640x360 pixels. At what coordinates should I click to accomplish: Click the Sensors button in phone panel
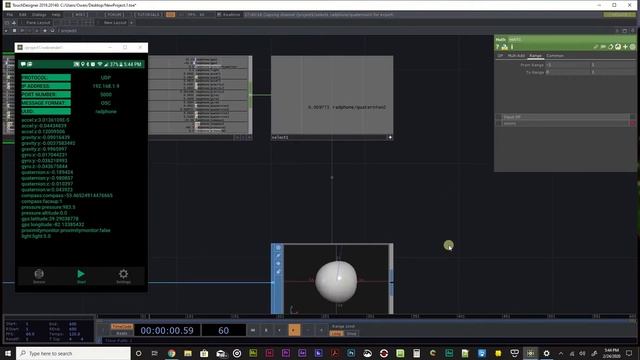(x=39, y=276)
